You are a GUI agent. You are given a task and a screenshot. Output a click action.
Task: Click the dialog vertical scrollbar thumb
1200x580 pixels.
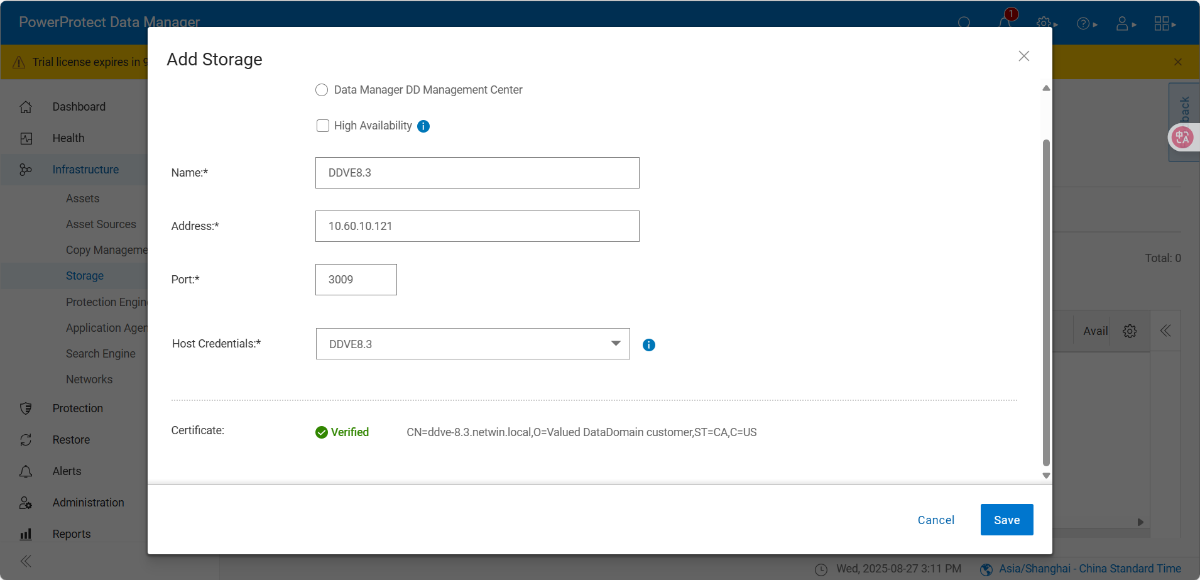tap(1046, 302)
